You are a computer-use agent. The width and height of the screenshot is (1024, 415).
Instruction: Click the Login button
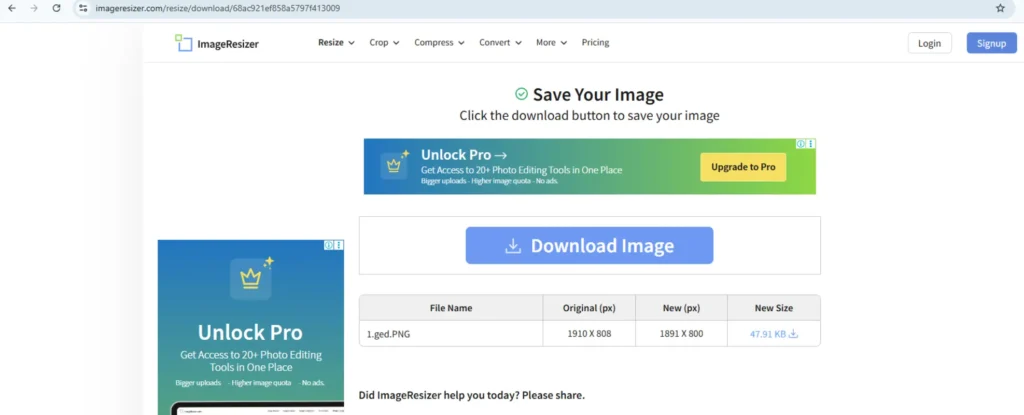click(929, 43)
